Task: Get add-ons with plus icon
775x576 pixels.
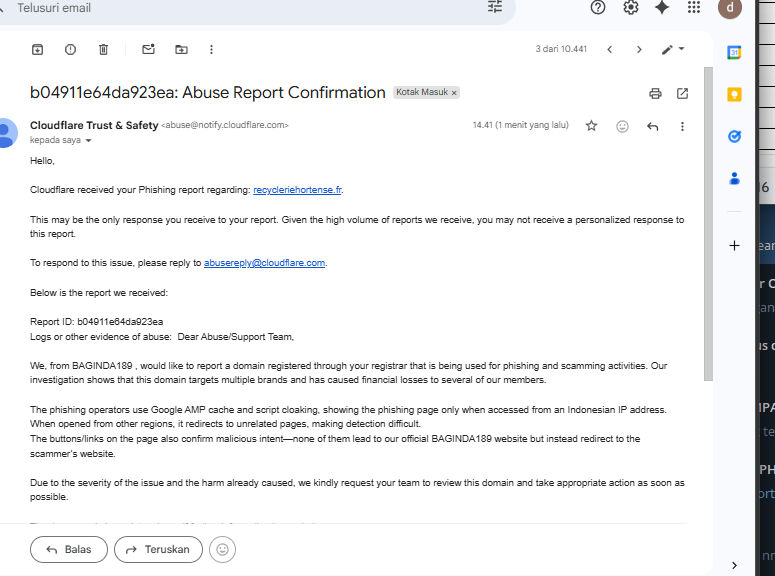Action: tap(734, 246)
